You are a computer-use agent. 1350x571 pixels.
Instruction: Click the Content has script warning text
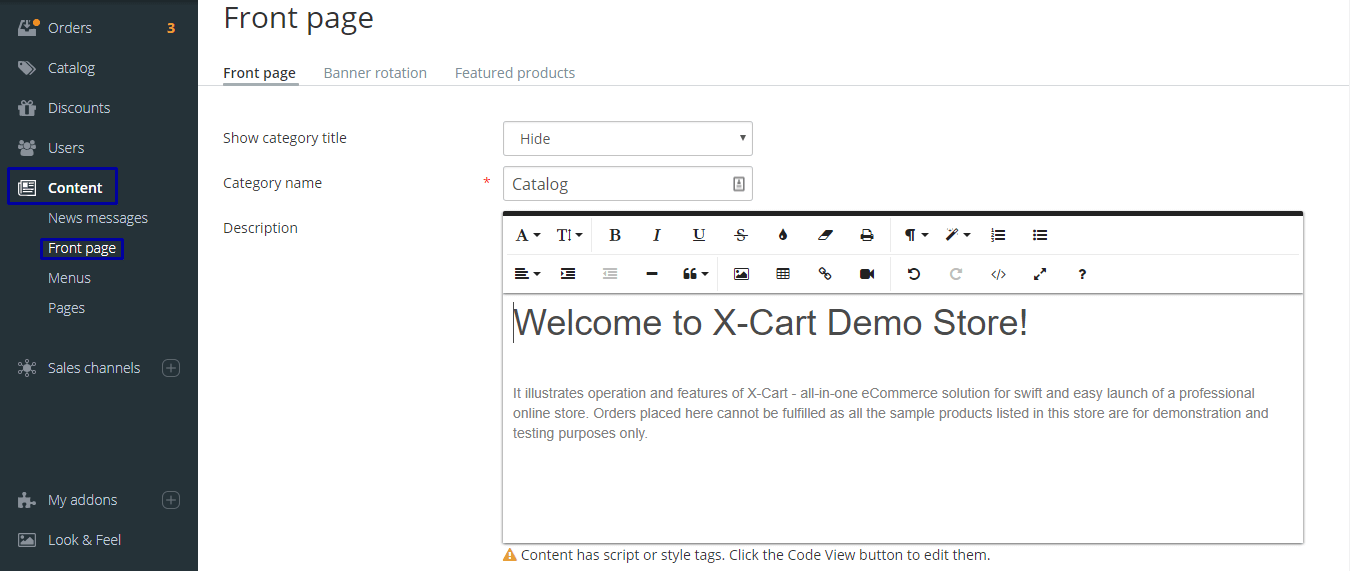[x=756, y=555]
